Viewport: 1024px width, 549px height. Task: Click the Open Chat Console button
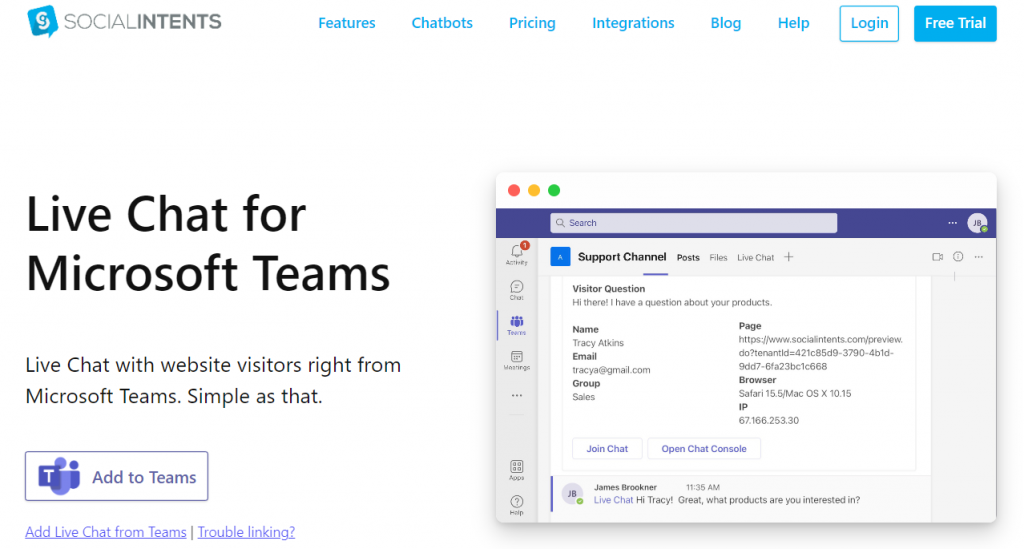coord(704,448)
